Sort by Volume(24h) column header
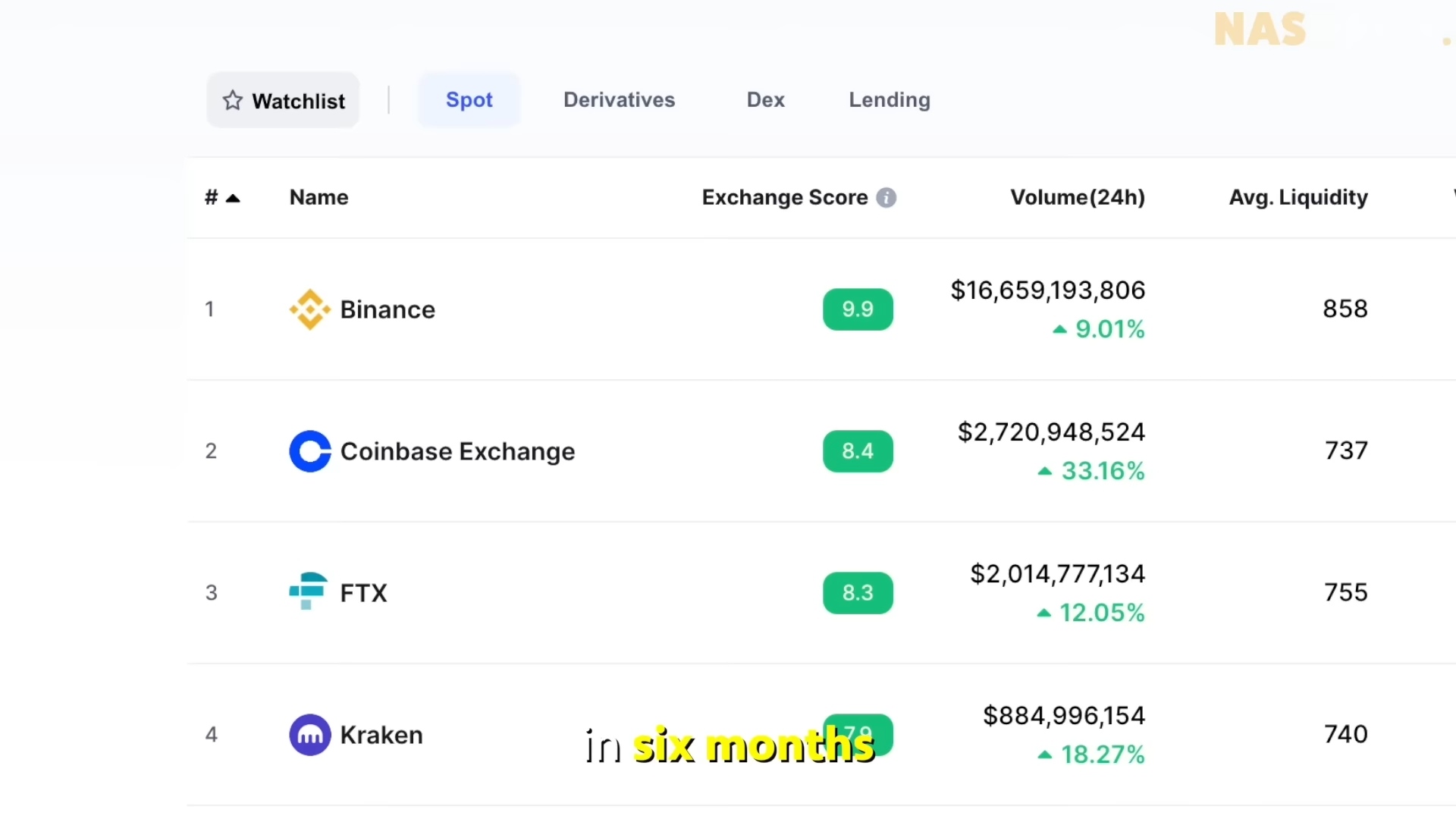The width and height of the screenshot is (1456, 819). [x=1077, y=198]
